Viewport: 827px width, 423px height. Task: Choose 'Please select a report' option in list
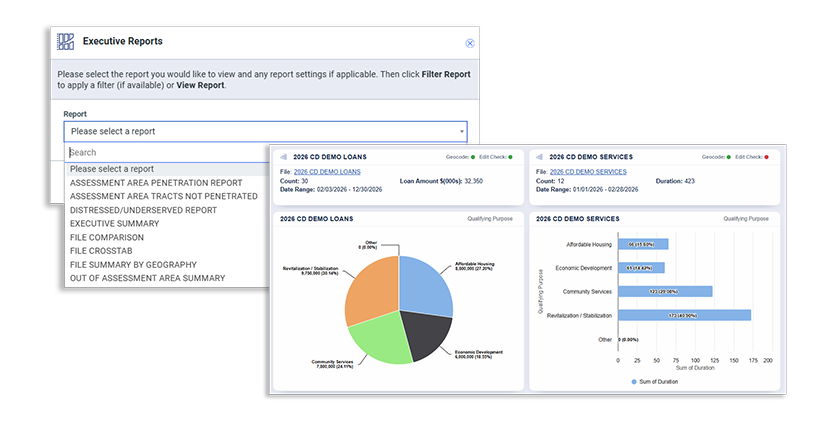(x=112, y=169)
